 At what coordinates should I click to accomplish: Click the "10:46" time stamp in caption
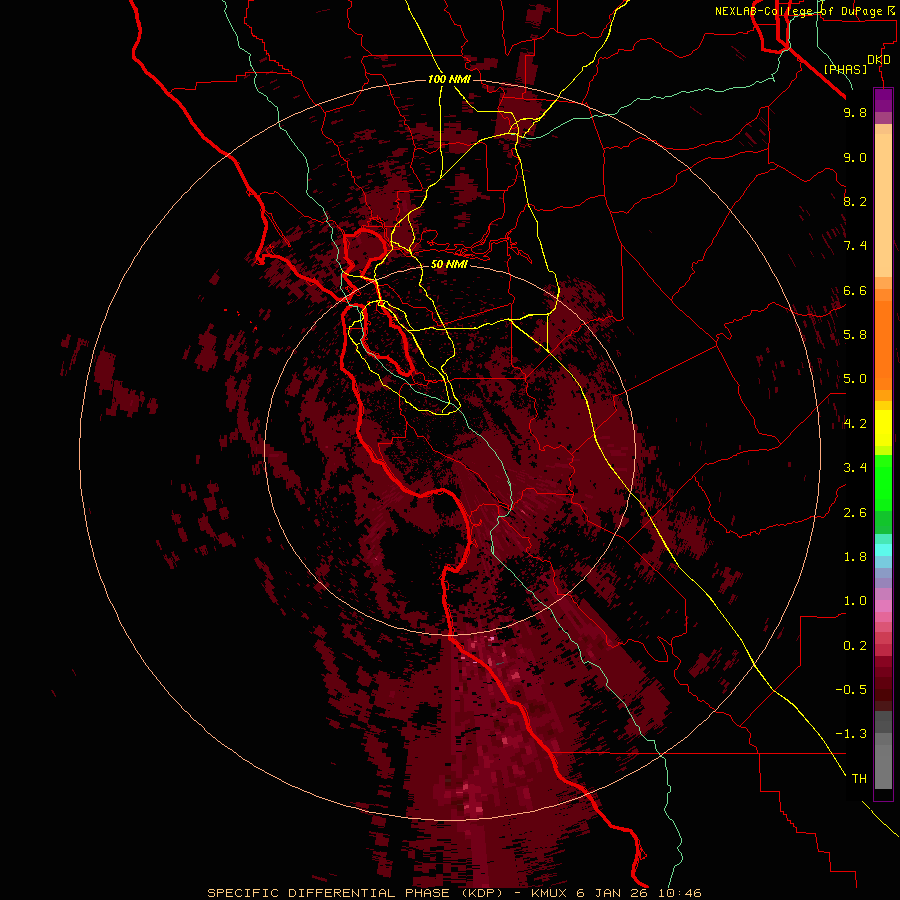click(x=680, y=893)
